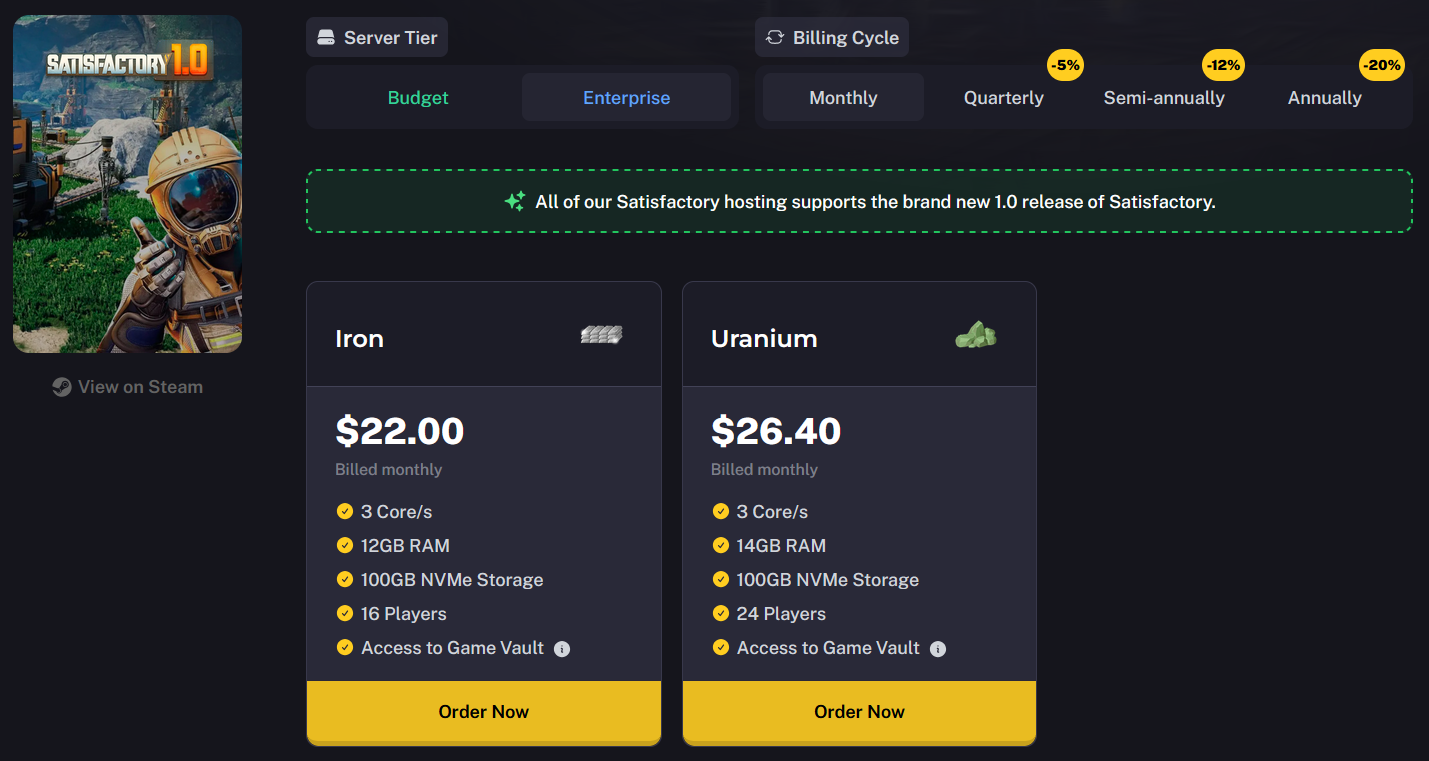This screenshot has width=1429, height=761.
Task: Click the Satisfactory 1.0 release banner text
Action: [875, 202]
